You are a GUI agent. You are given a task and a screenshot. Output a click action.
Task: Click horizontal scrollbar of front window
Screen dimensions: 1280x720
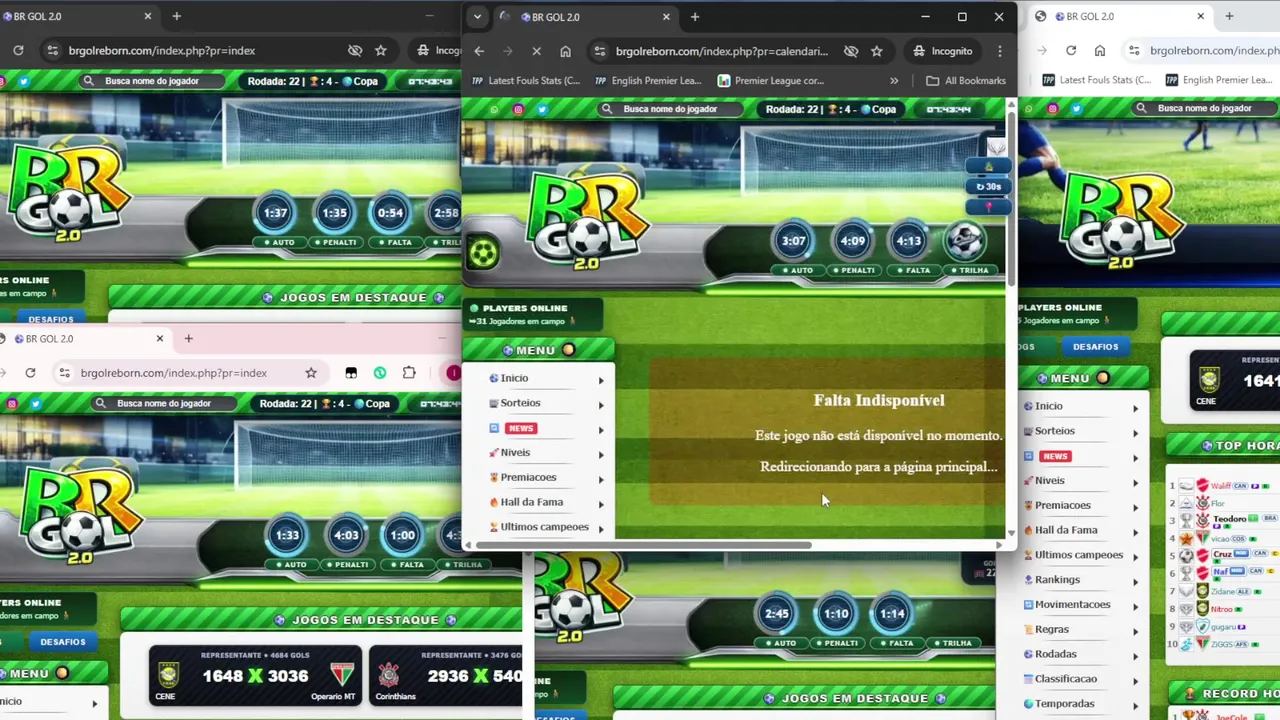click(x=644, y=545)
